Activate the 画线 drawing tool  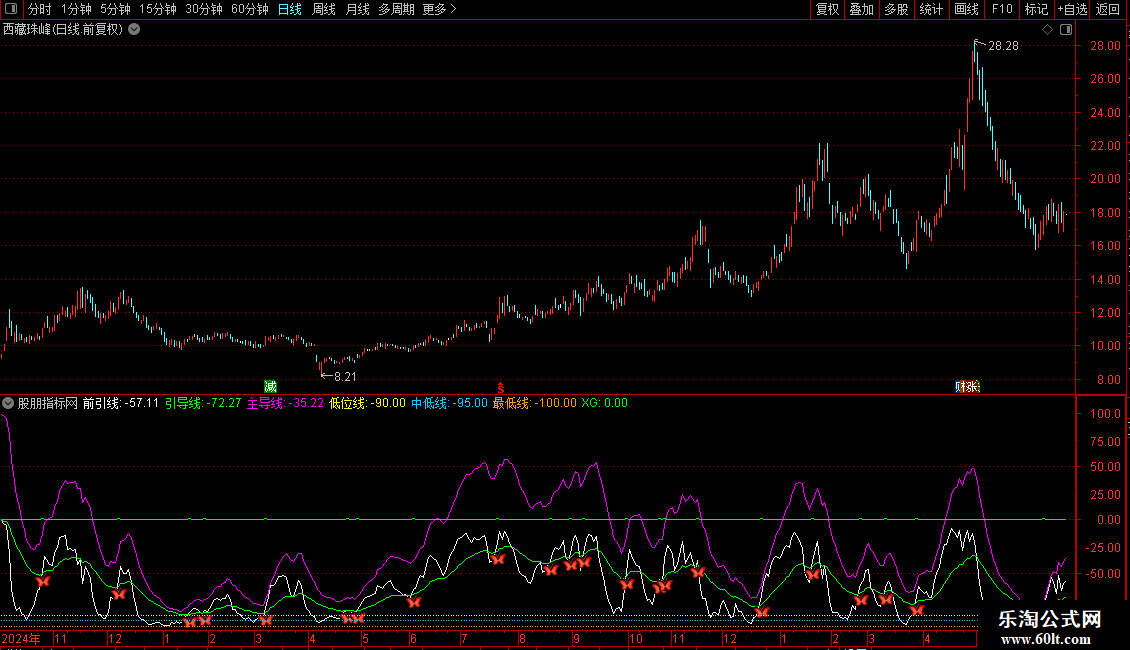pos(966,9)
